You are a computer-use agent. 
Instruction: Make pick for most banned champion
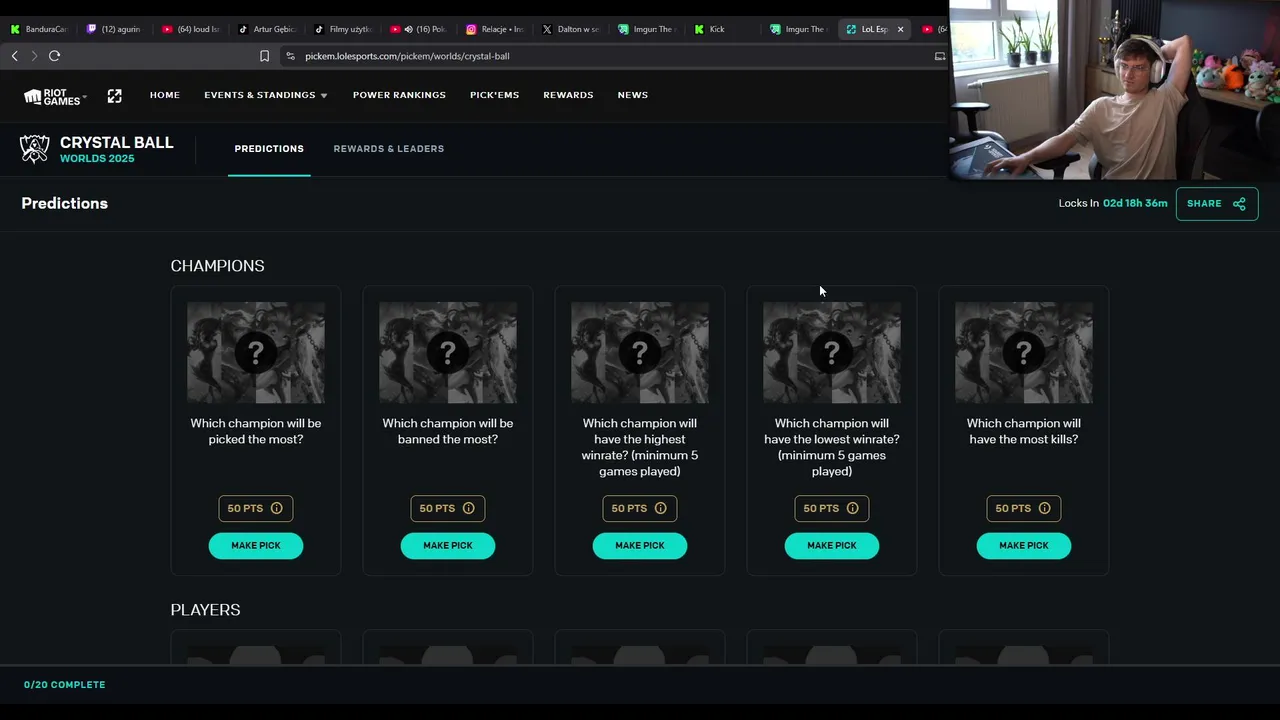[x=448, y=545]
